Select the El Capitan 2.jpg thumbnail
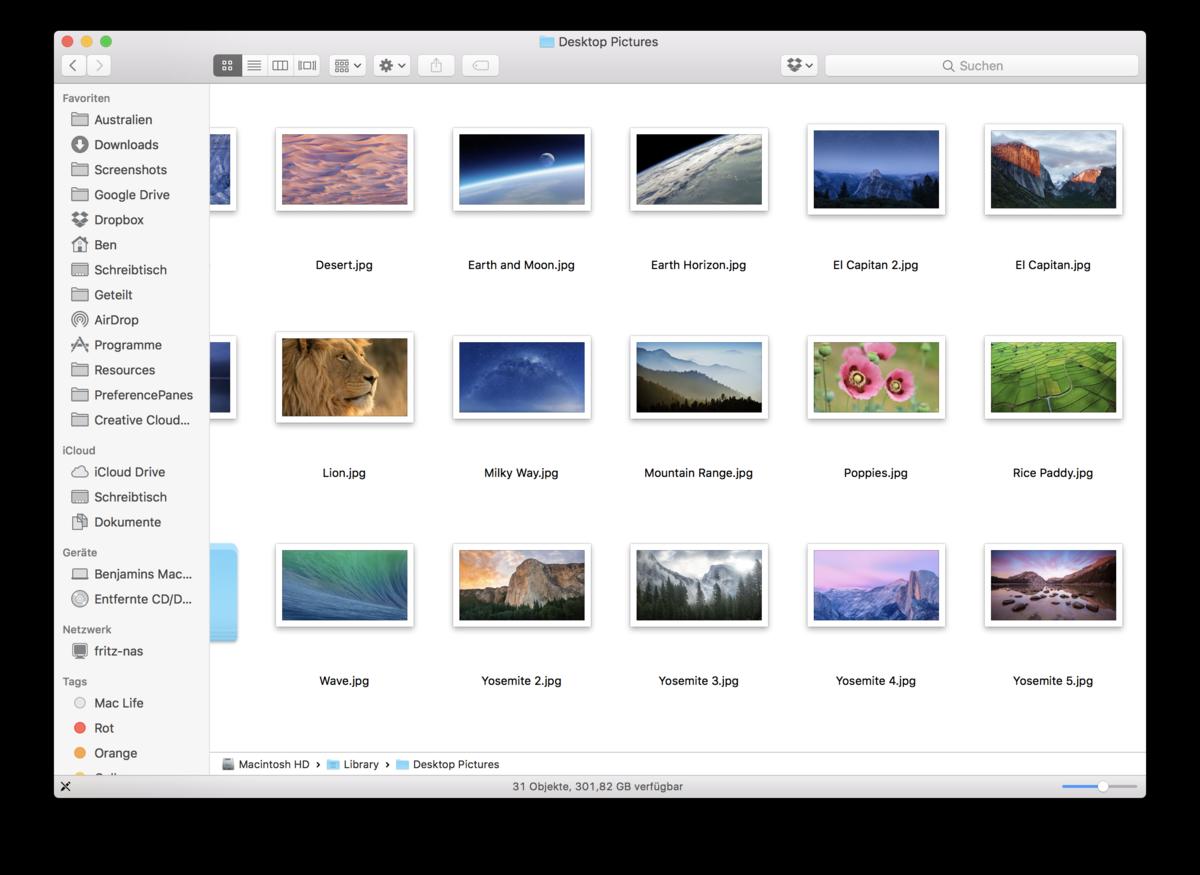 point(876,169)
